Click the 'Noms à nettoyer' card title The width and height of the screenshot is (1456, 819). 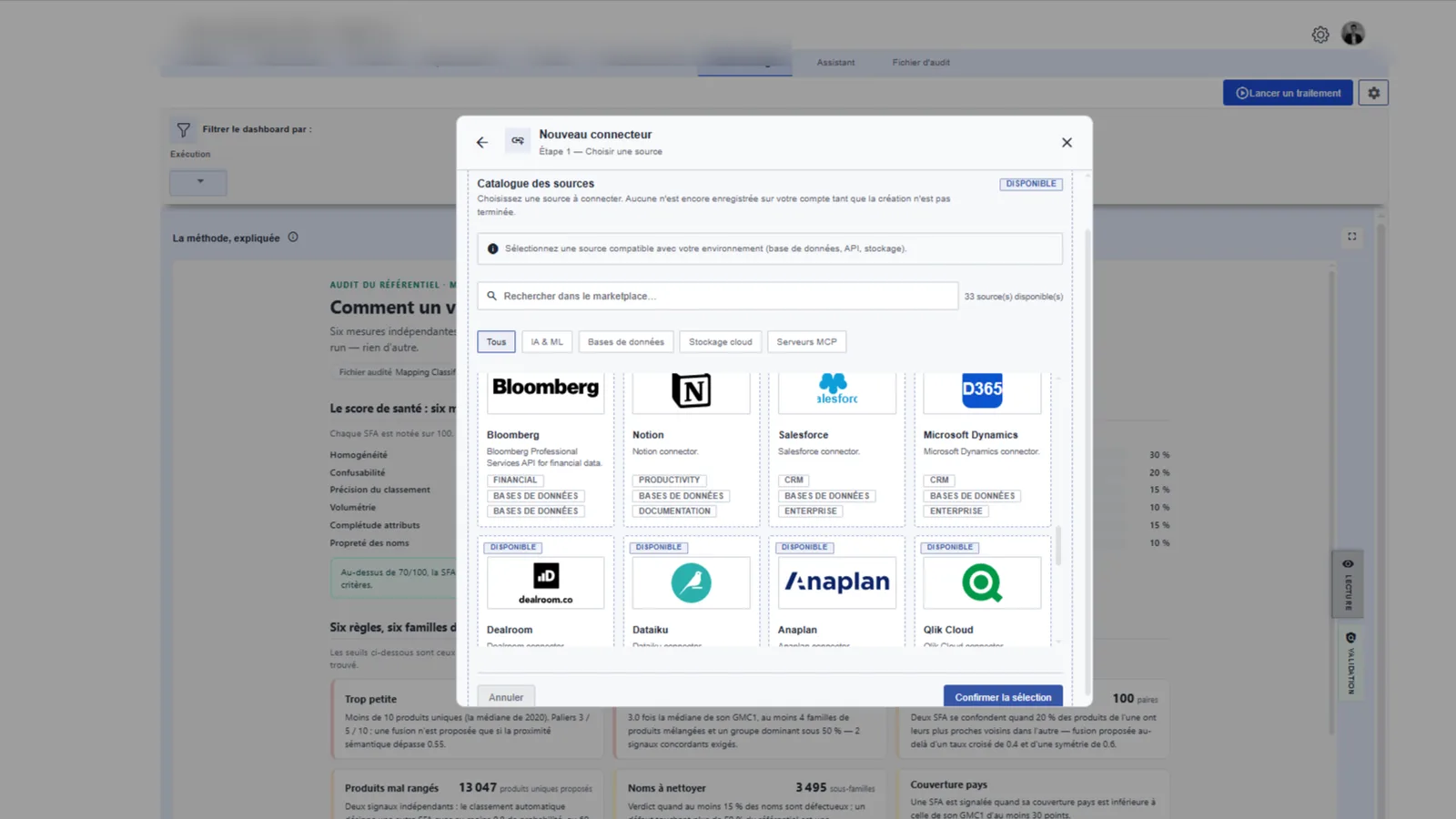coord(667,788)
